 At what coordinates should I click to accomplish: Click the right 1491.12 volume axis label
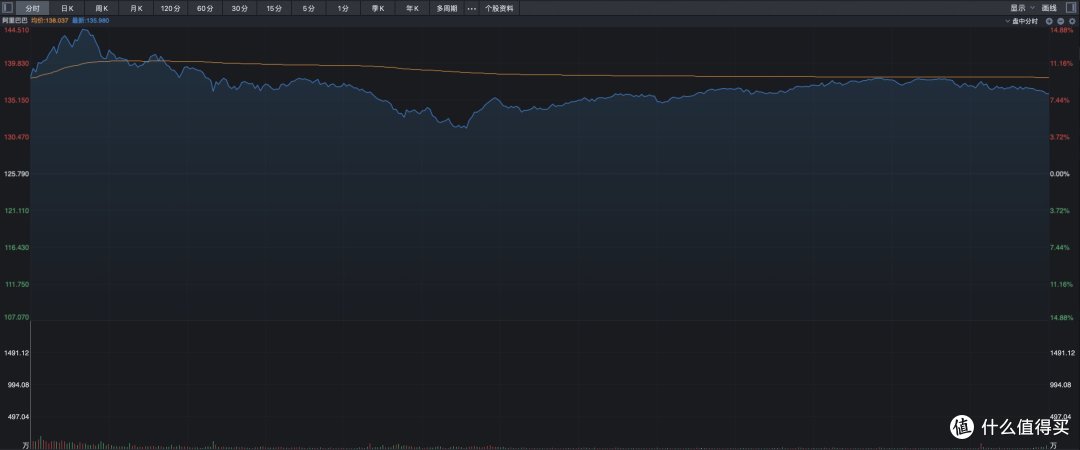tap(1063, 353)
